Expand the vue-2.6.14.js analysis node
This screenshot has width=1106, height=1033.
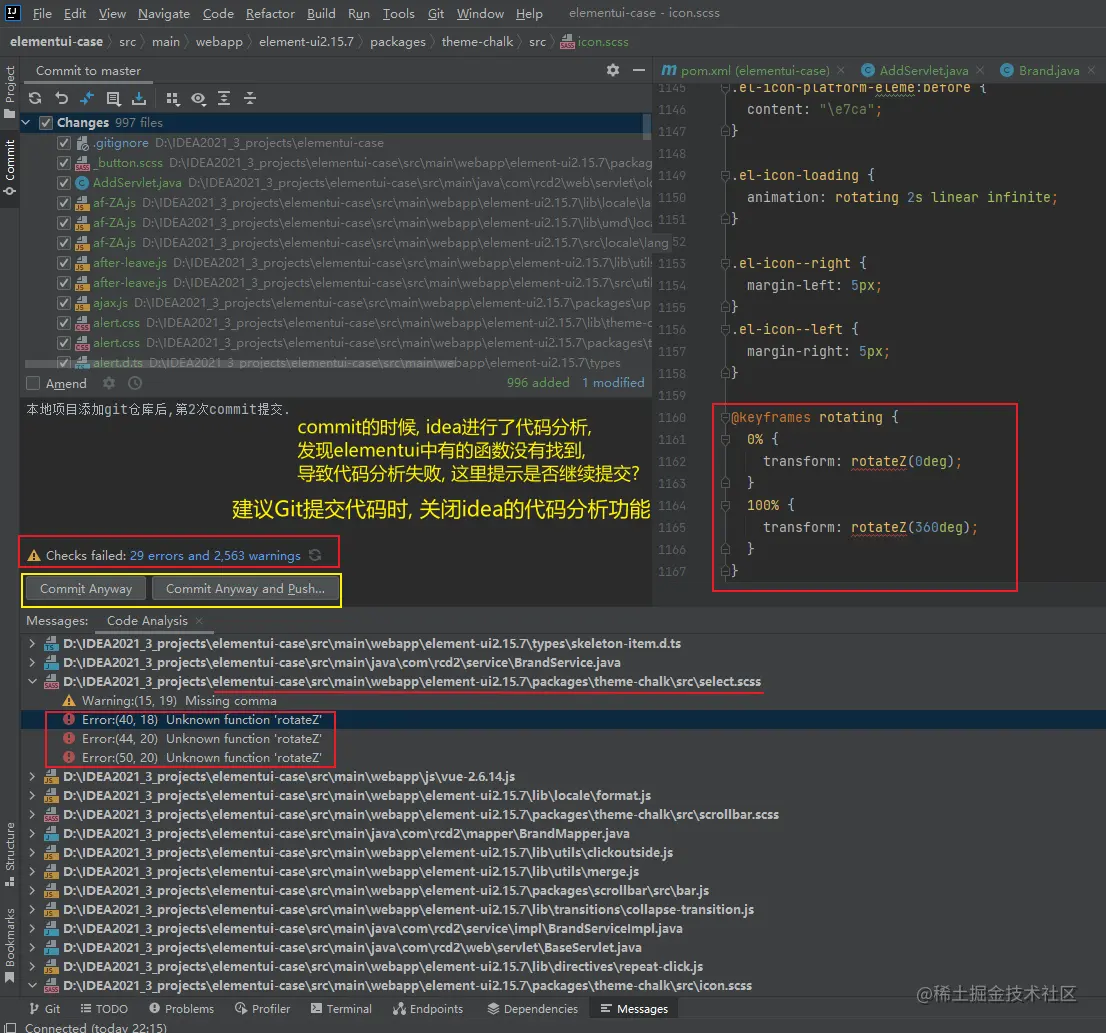pos(32,776)
